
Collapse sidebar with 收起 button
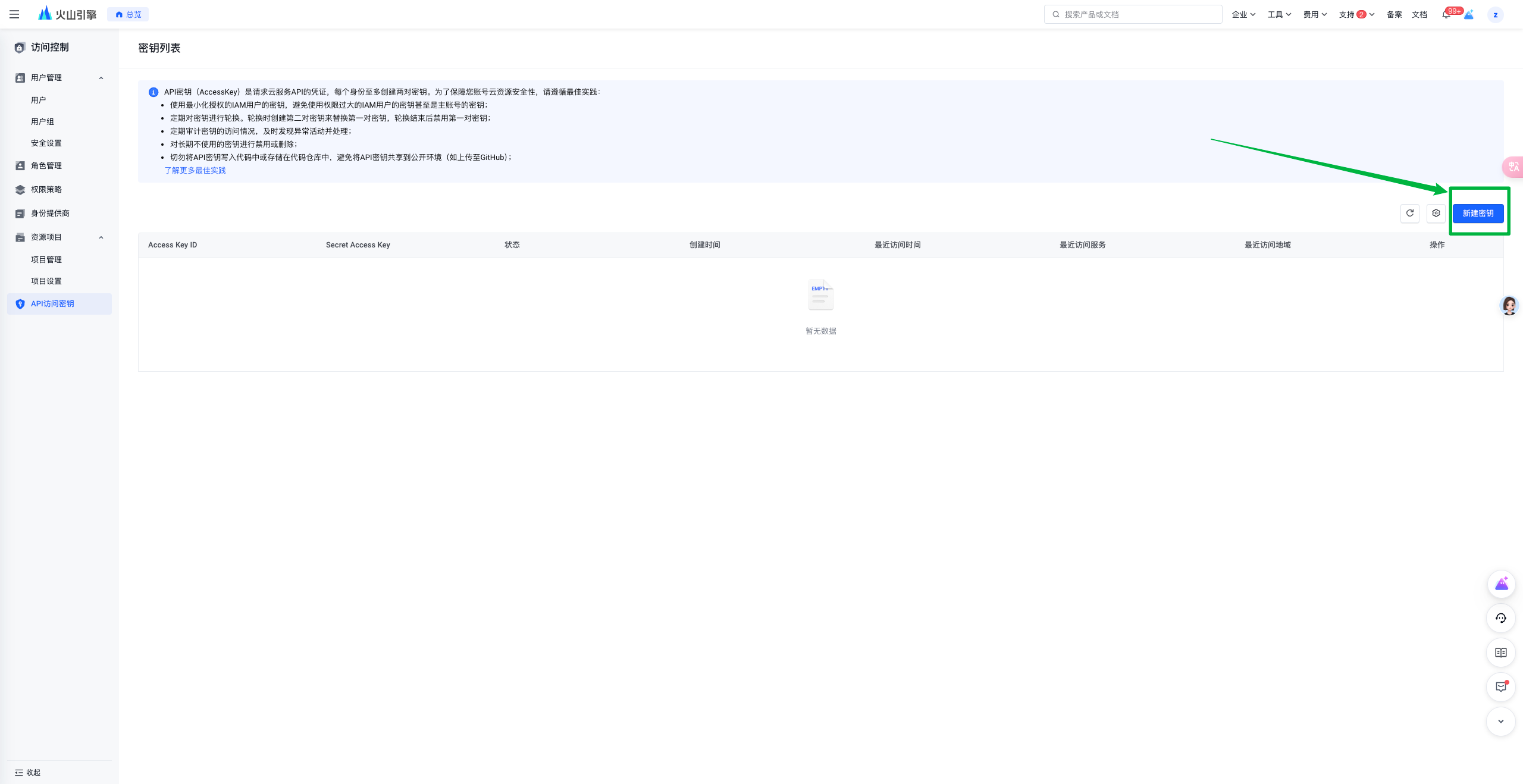pyautogui.click(x=28, y=772)
